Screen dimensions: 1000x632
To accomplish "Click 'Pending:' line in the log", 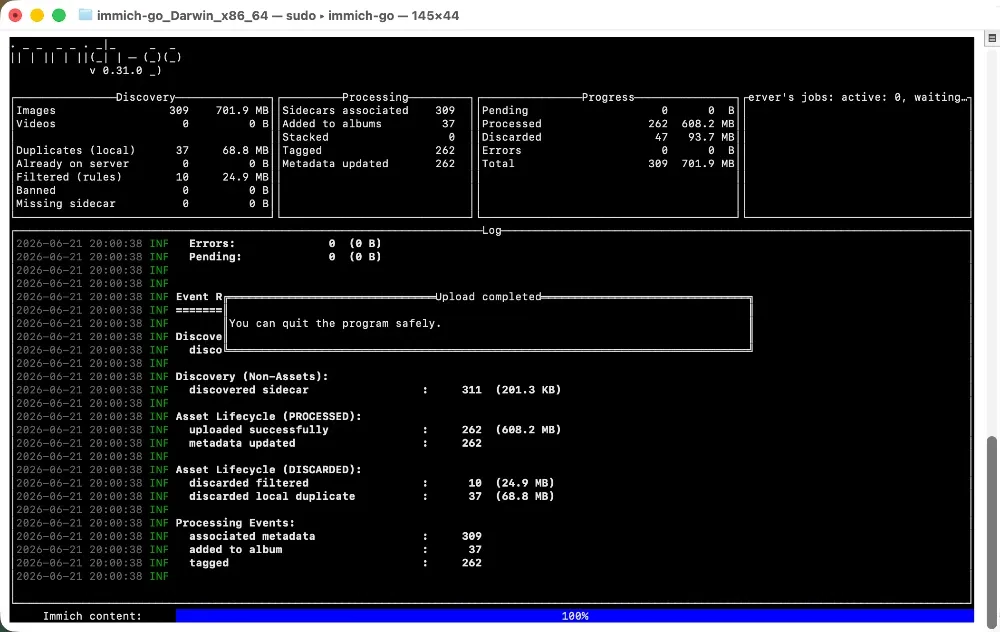I will [x=285, y=257].
